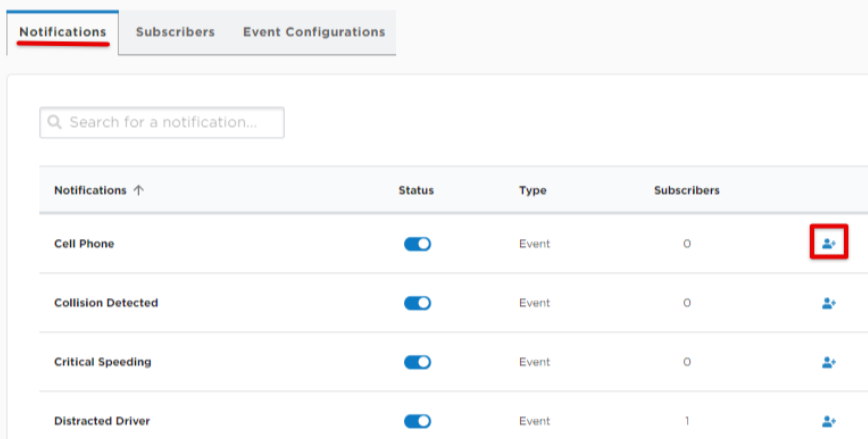Image resolution: width=868 pixels, height=439 pixels.
Task: Toggle the Critical Speeding status switch
Action: coord(417,362)
